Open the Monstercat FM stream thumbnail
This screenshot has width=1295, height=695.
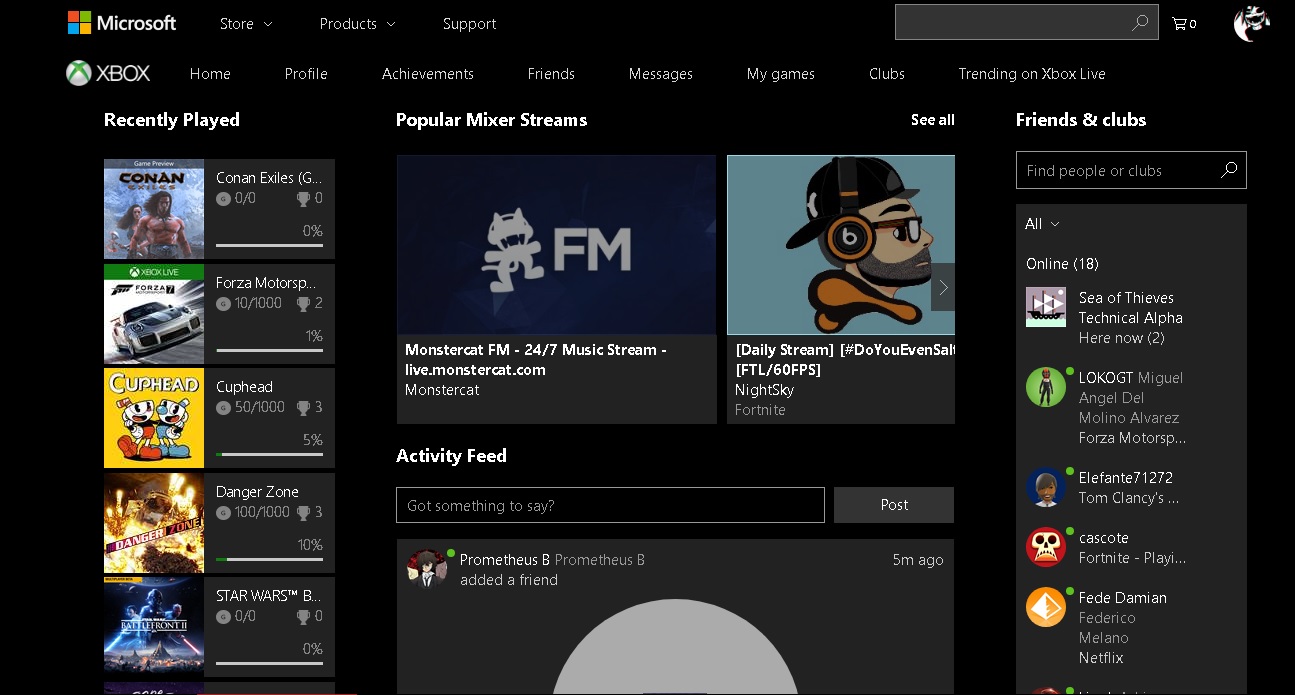coord(556,245)
